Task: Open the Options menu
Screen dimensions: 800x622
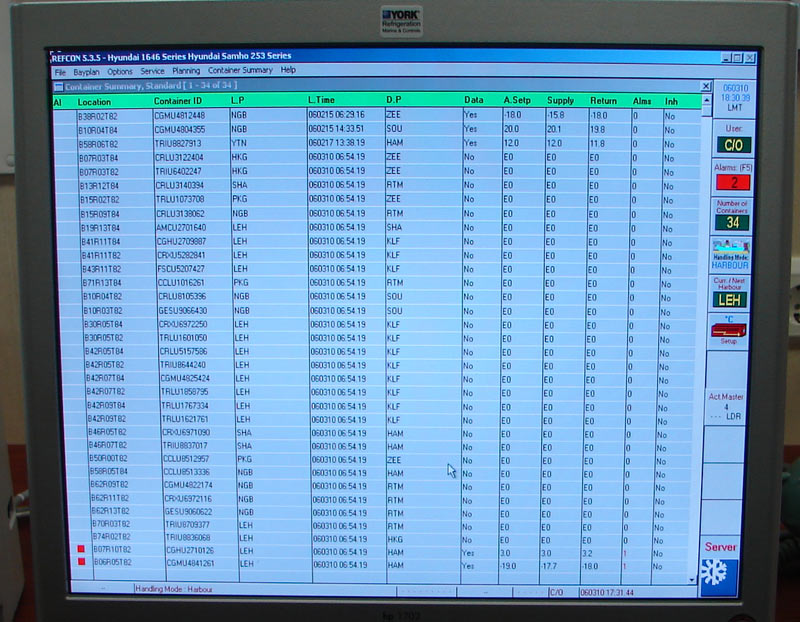Action: coord(120,72)
